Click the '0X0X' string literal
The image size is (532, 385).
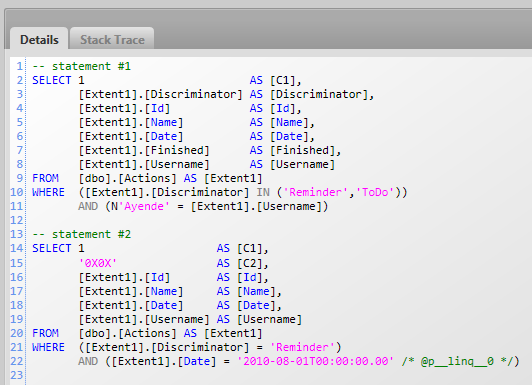[98, 263]
